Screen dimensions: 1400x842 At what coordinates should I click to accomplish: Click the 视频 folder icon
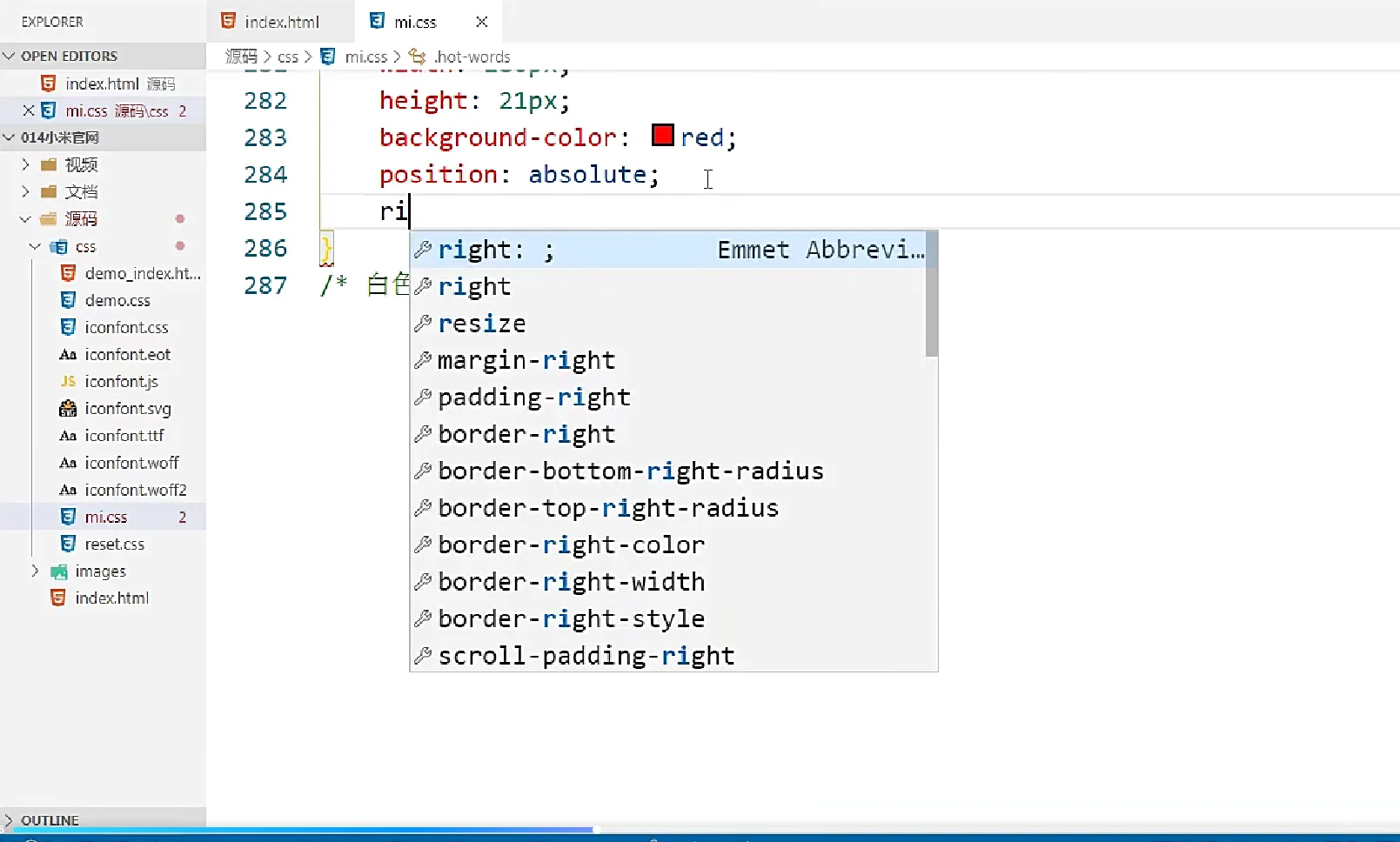tap(49, 164)
